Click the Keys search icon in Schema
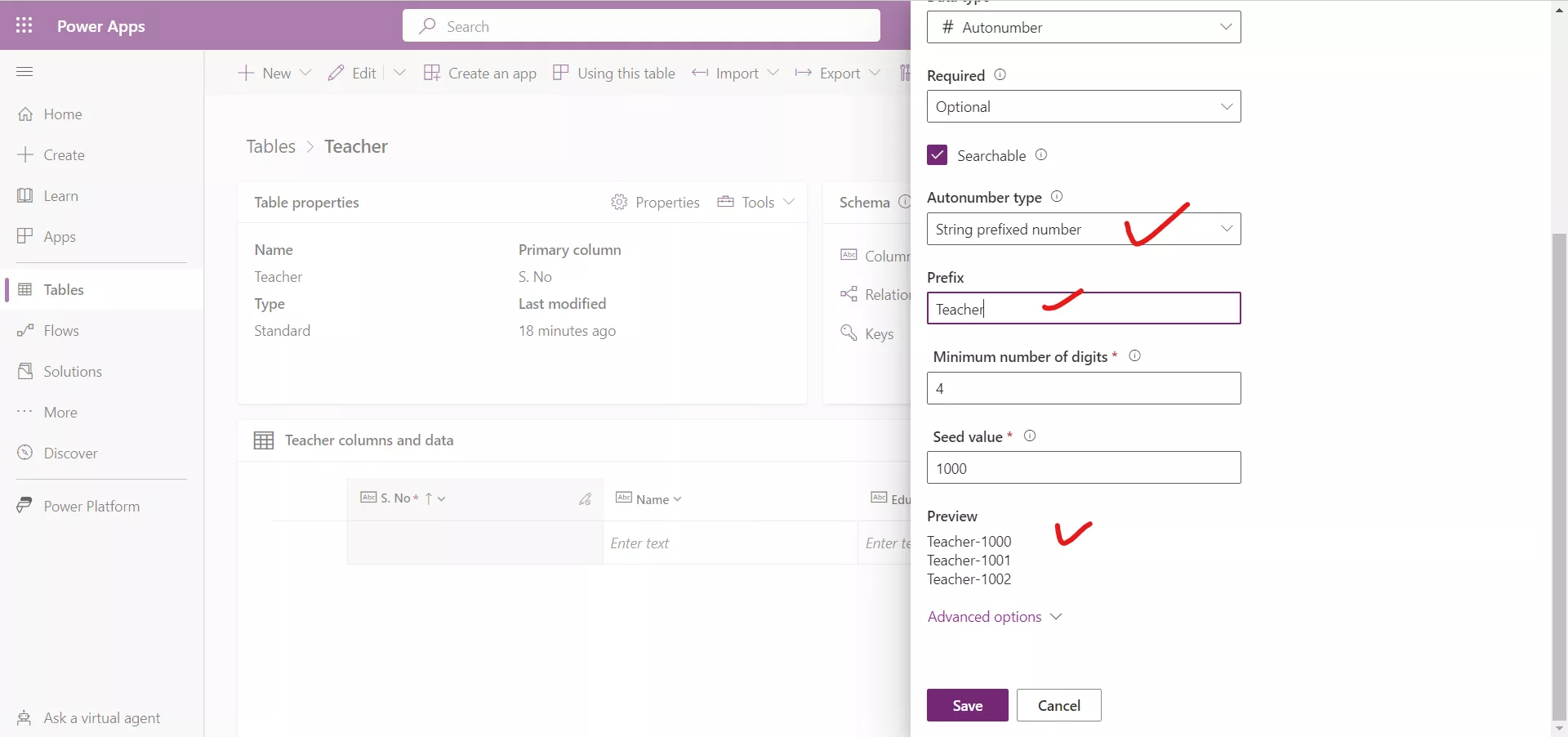1568x737 pixels. click(x=849, y=333)
